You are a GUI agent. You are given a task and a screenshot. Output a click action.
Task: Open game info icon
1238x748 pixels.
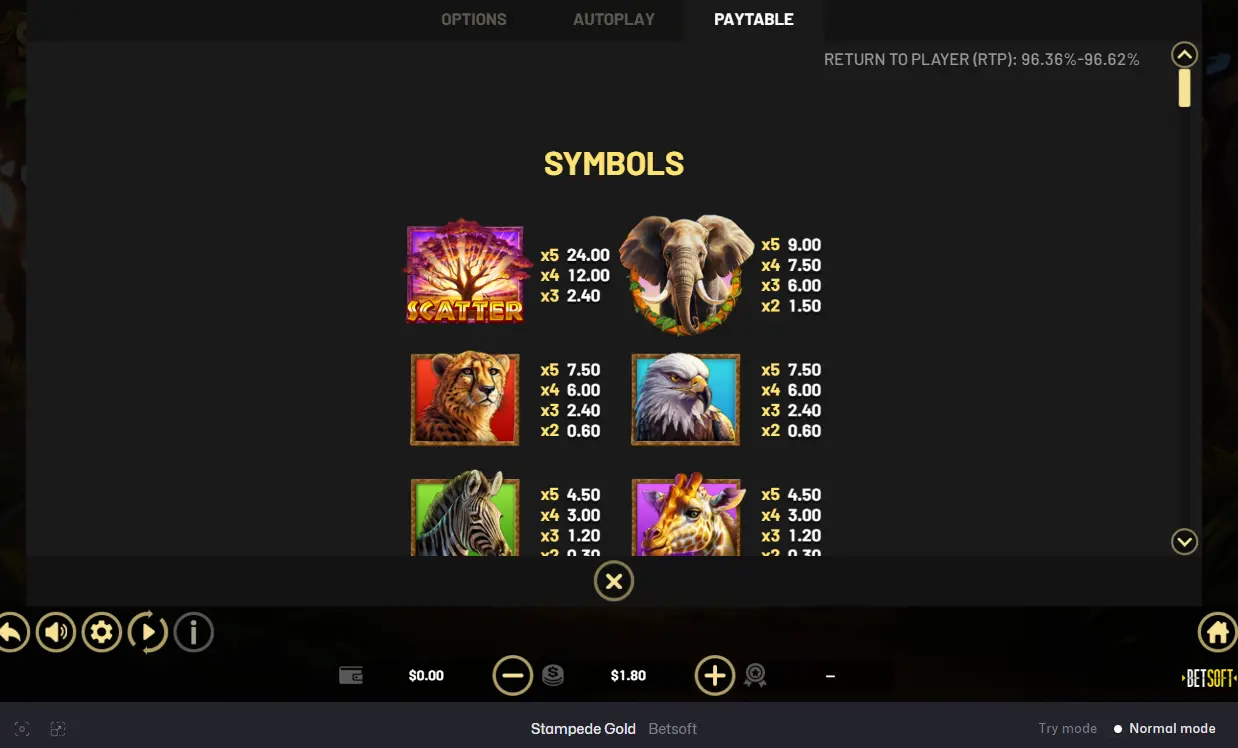[194, 632]
